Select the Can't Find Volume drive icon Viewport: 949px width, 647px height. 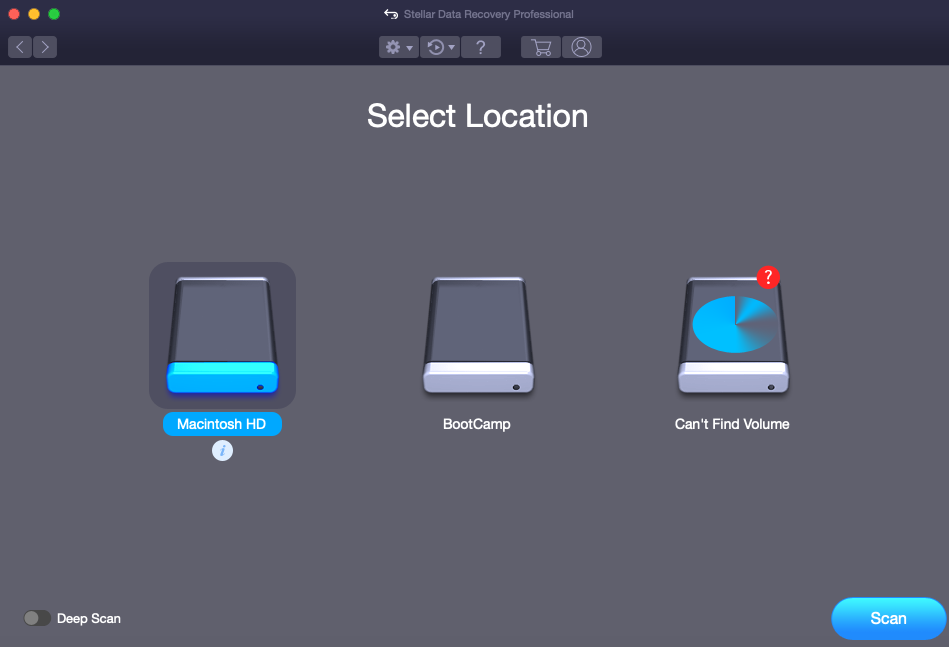pyautogui.click(x=733, y=335)
